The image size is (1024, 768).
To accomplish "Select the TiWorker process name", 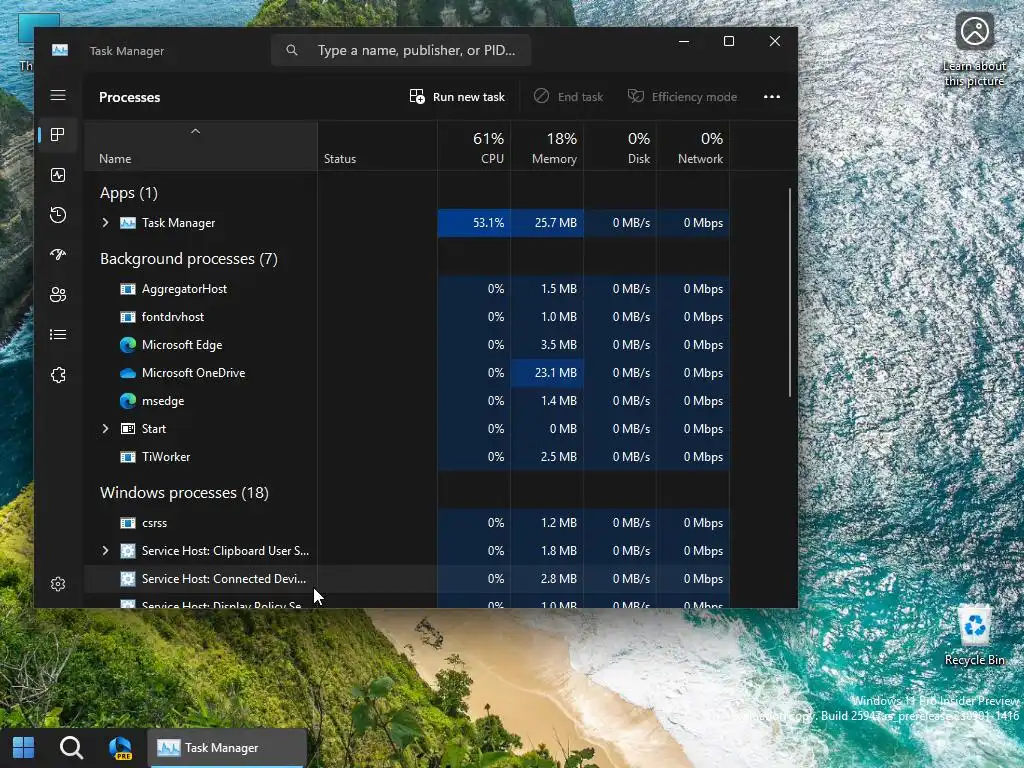I will click(166, 457).
